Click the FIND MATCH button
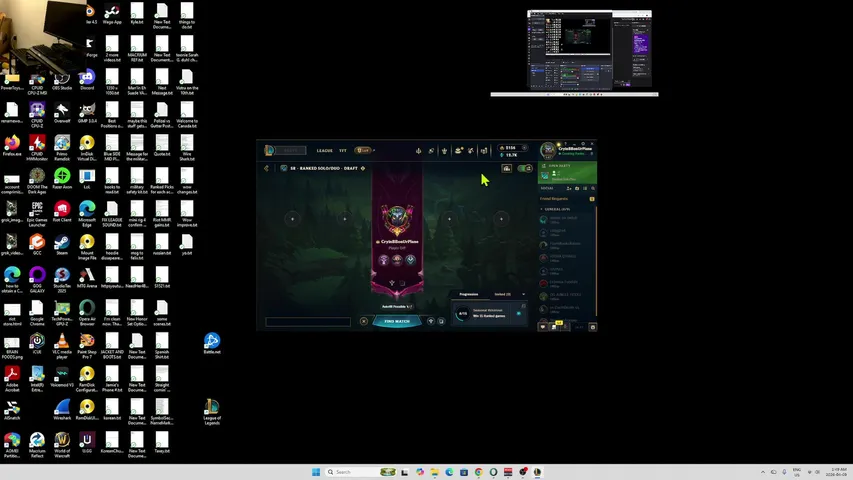 pos(397,321)
